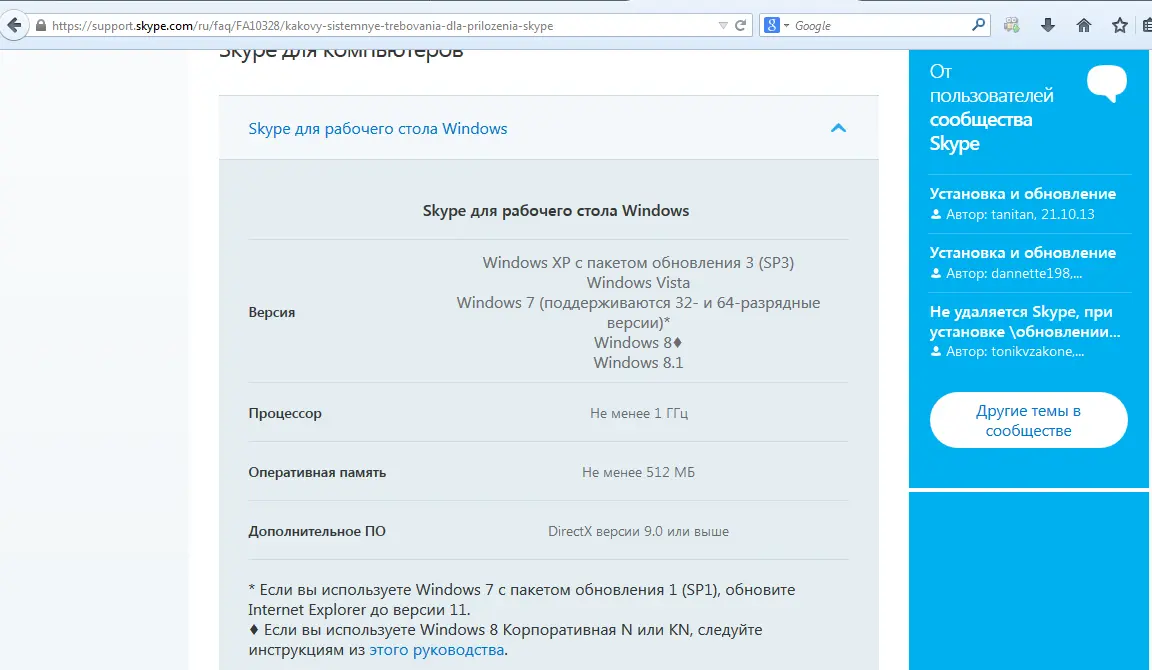The image size is (1152, 670).
Task: Go back with the browser back arrow
Action: click(14, 26)
